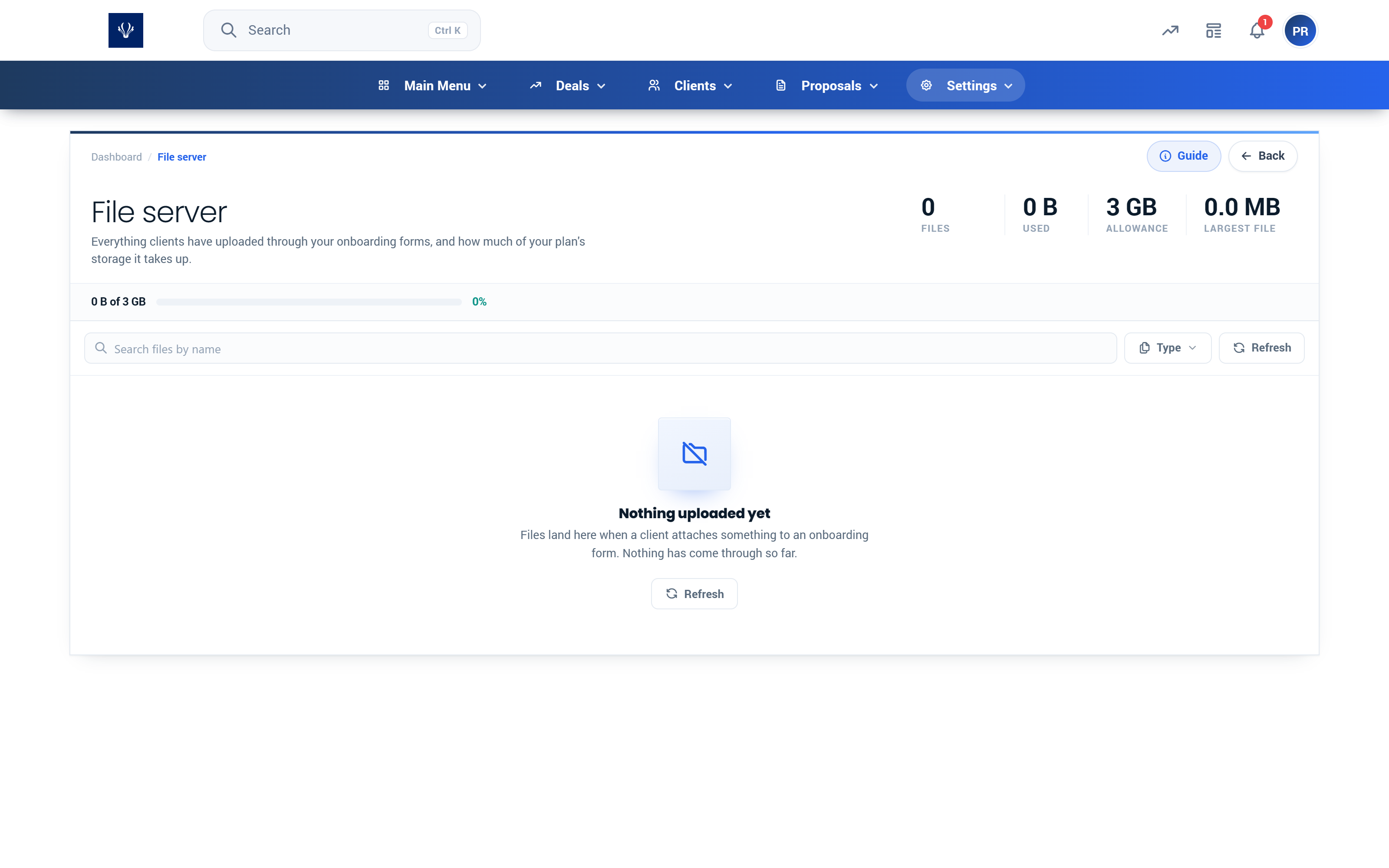This screenshot has width=1389, height=868.
Task: Open the Guide button
Action: tap(1184, 156)
